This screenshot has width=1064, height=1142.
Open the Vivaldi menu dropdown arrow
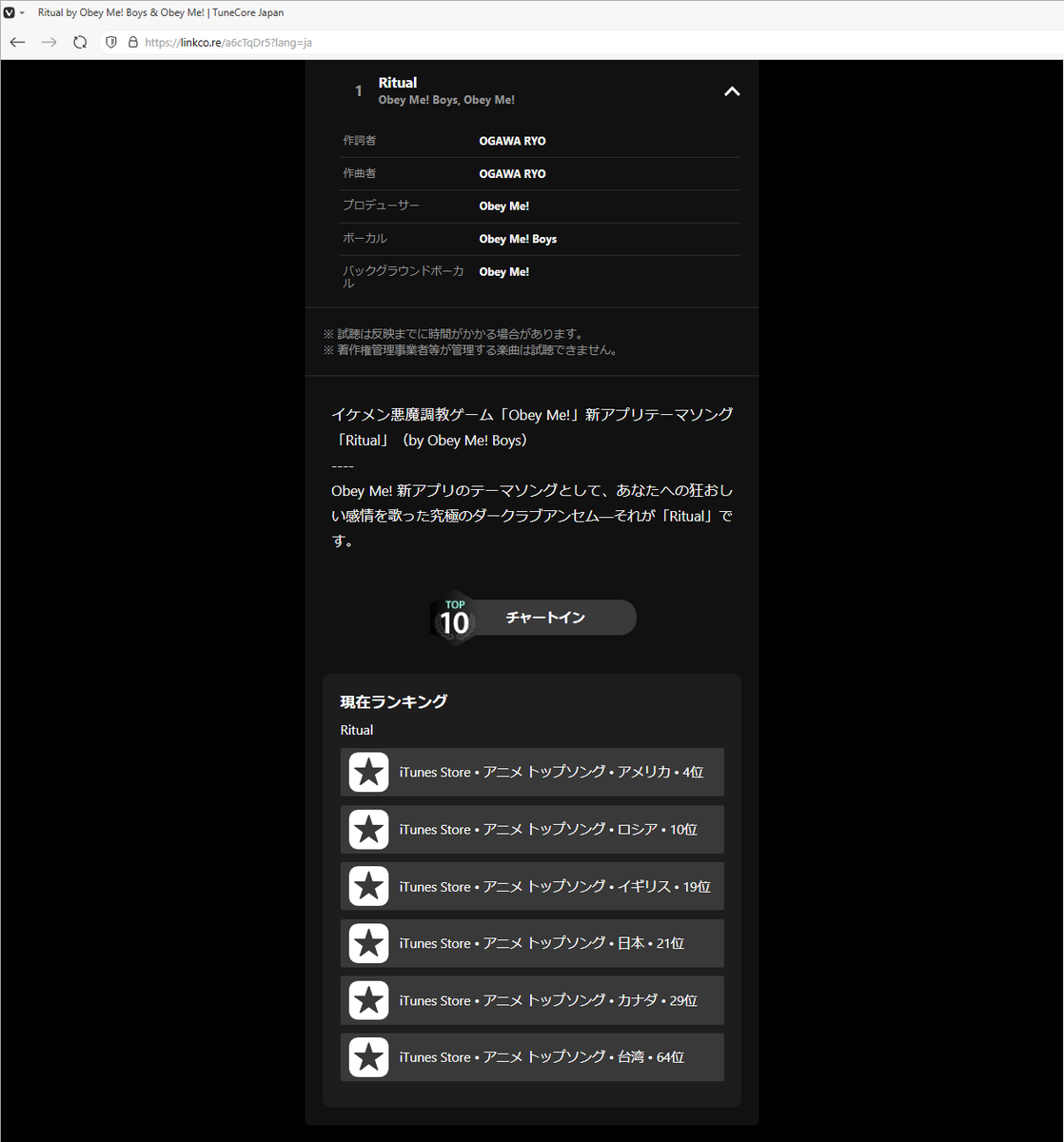22,13
